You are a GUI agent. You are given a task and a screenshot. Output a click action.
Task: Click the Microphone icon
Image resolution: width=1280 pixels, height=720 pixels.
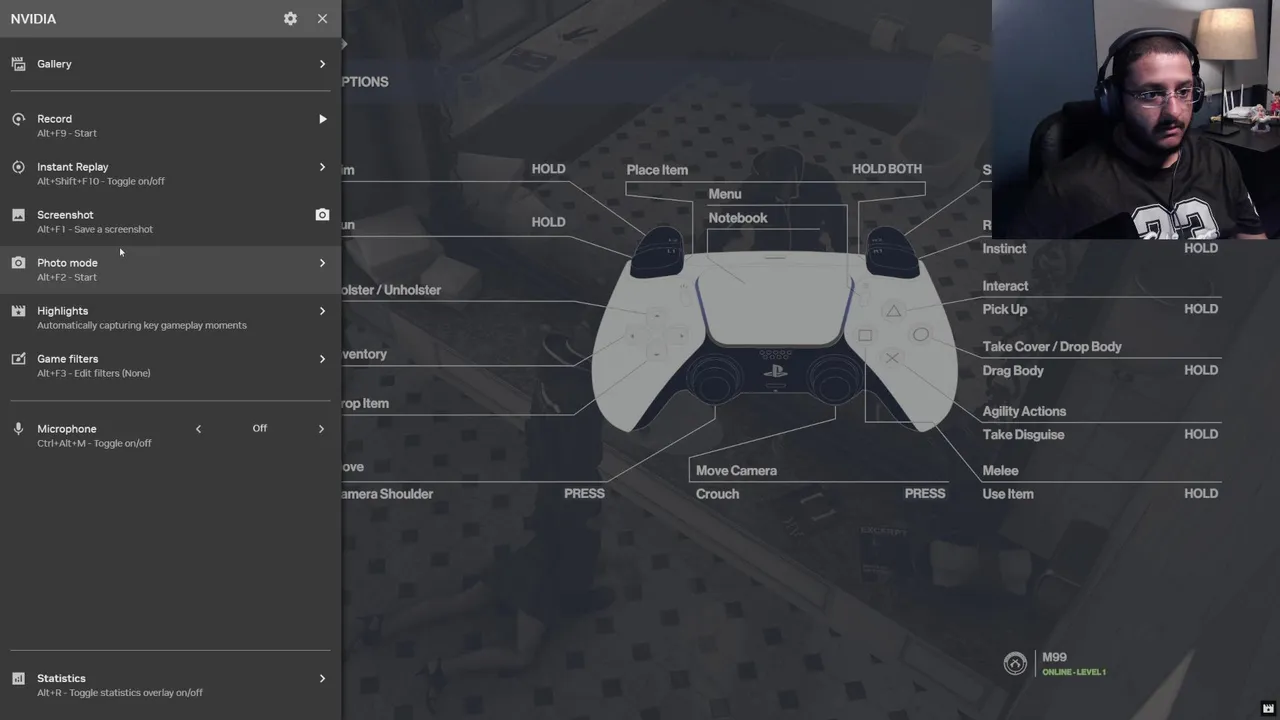click(x=18, y=429)
